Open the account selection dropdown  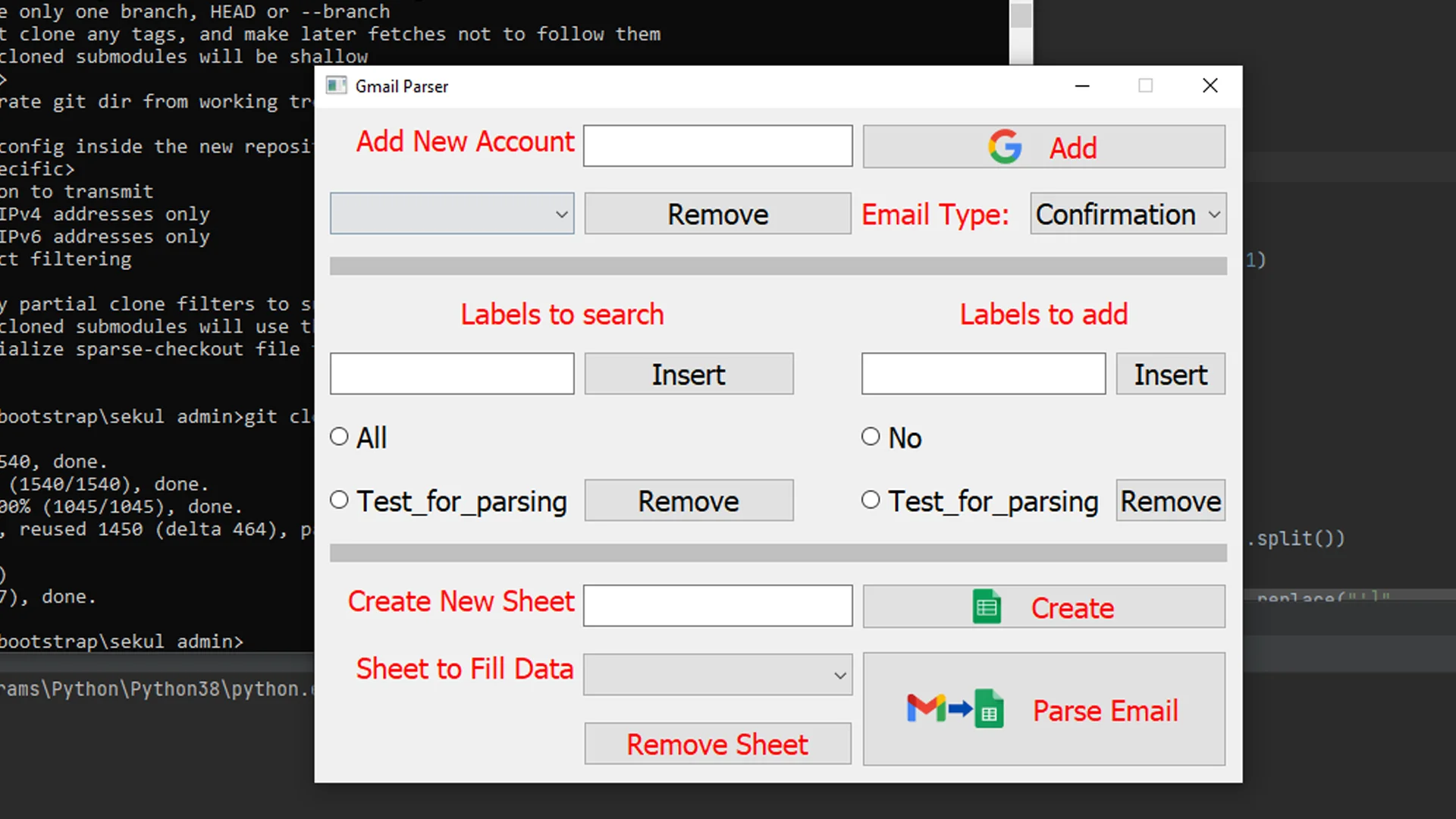(452, 213)
